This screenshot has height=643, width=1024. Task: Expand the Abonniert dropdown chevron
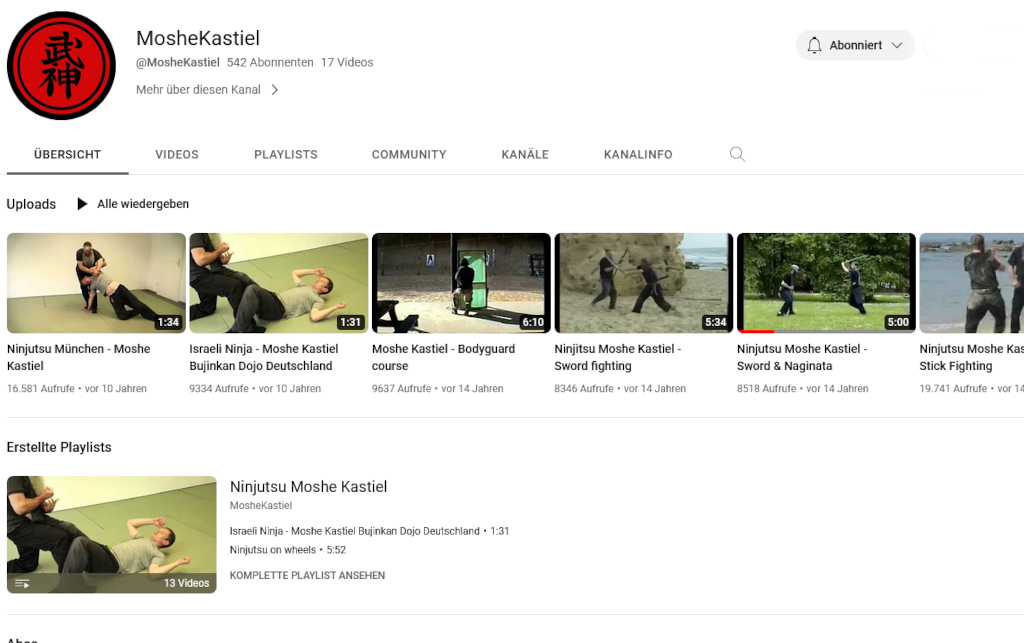(897, 45)
